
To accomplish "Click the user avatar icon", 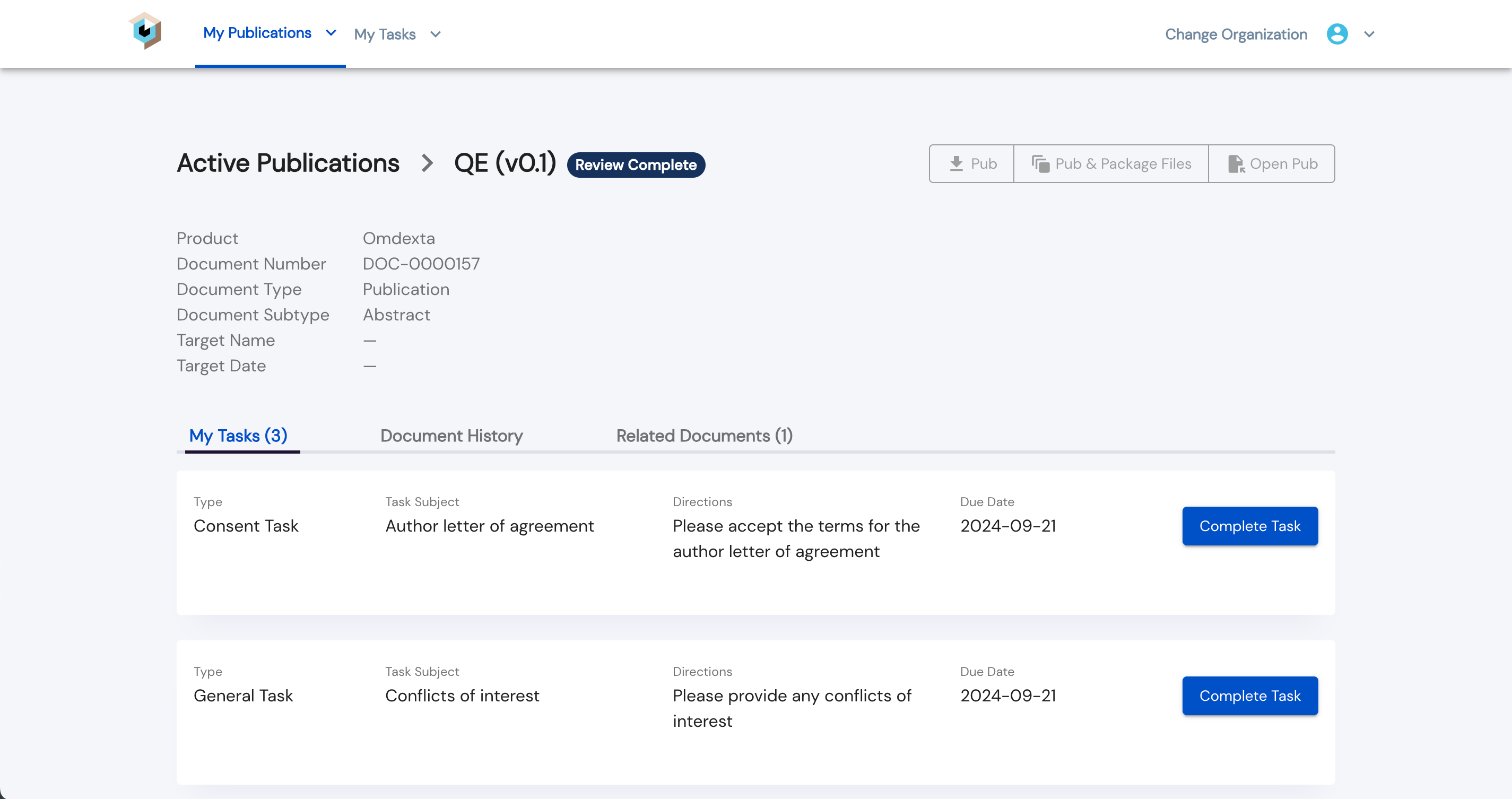I will tap(1337, 34).
